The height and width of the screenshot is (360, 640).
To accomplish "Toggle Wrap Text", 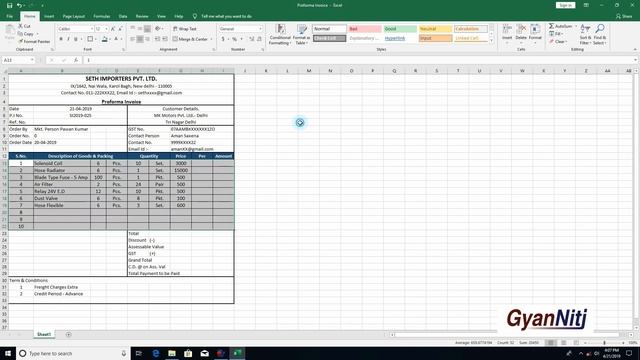I will [x=184, y=29].
